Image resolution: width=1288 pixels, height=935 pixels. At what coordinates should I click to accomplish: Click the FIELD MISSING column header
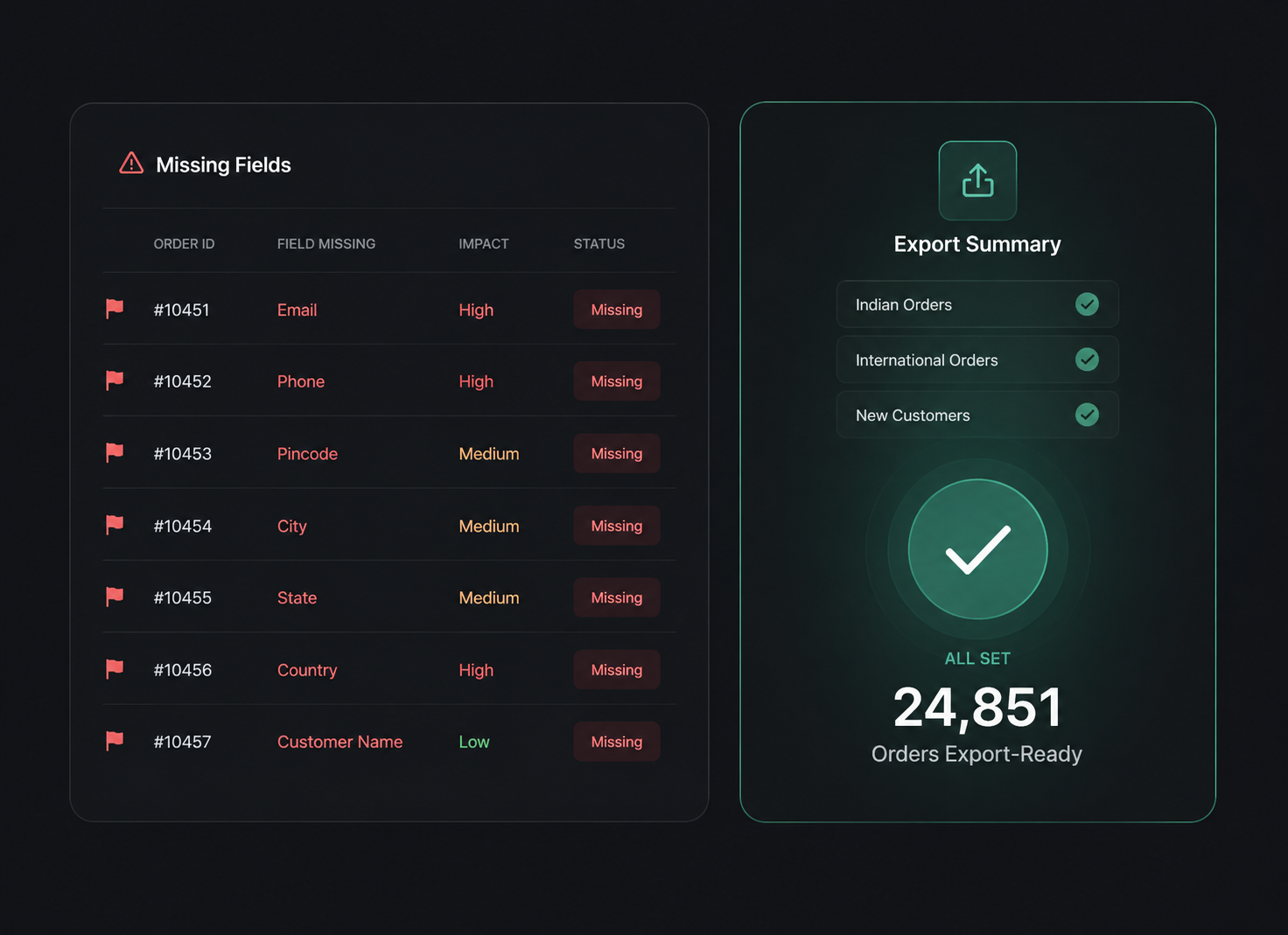point(326,244)
